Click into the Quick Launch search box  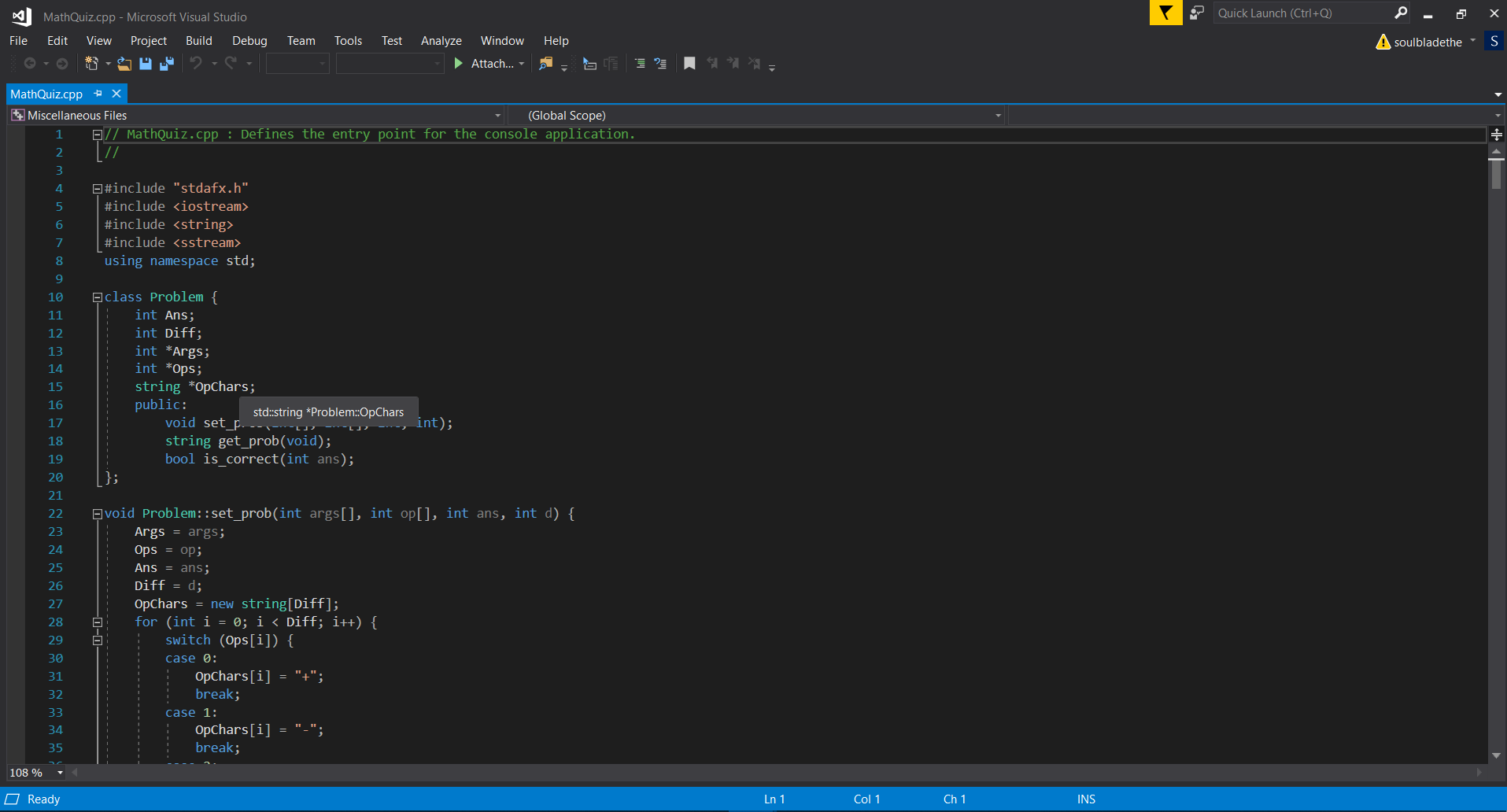pos(1302,13)
